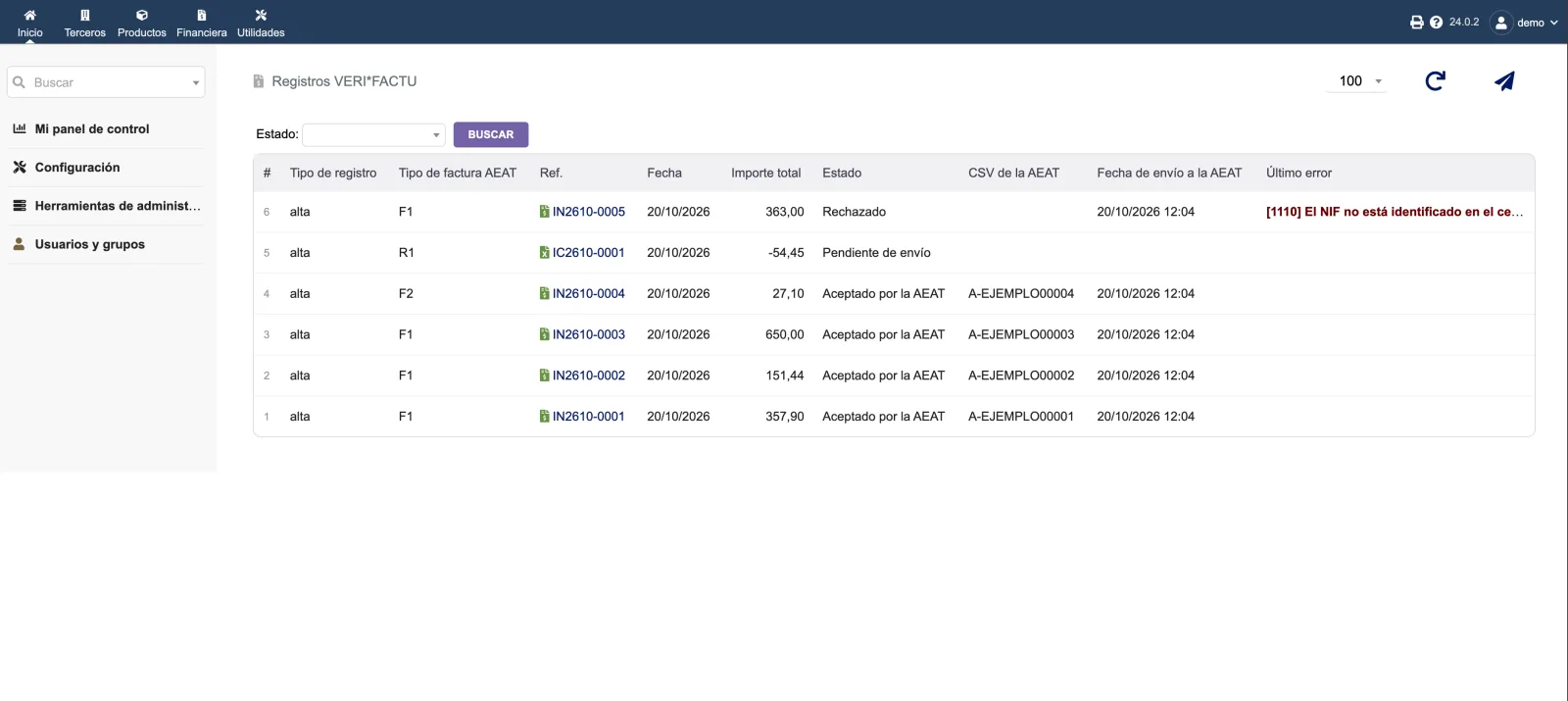Open the Productos menu

click(x=142, y=24)
